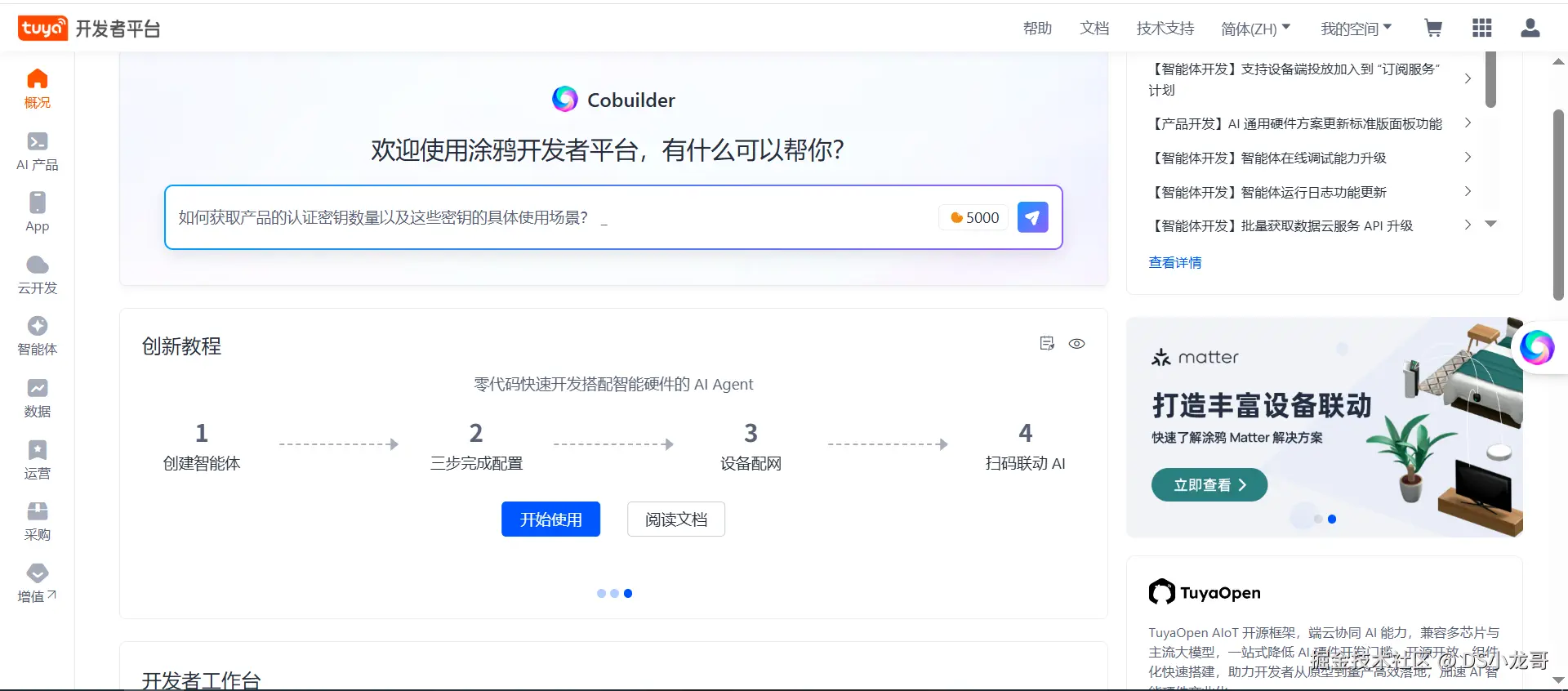The width and height of the screenshot is (1568, 691).
Task: Open the 帮助 help menu
Action: pos(1037,29)
